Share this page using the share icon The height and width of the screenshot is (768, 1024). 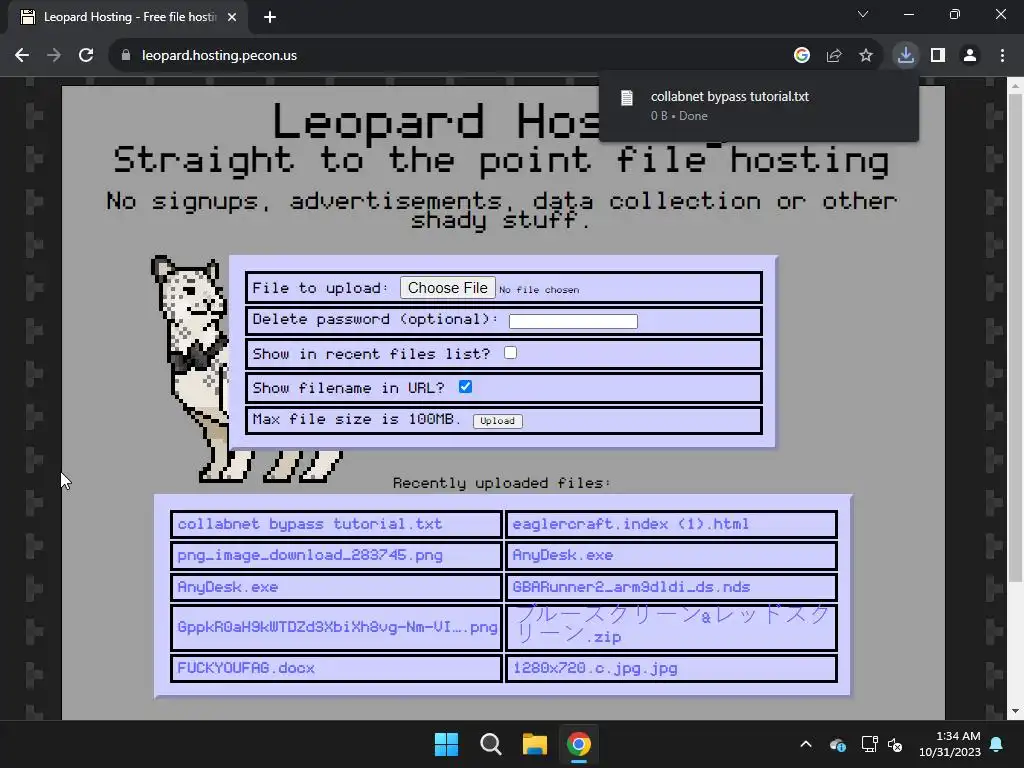tap(834, 56)
